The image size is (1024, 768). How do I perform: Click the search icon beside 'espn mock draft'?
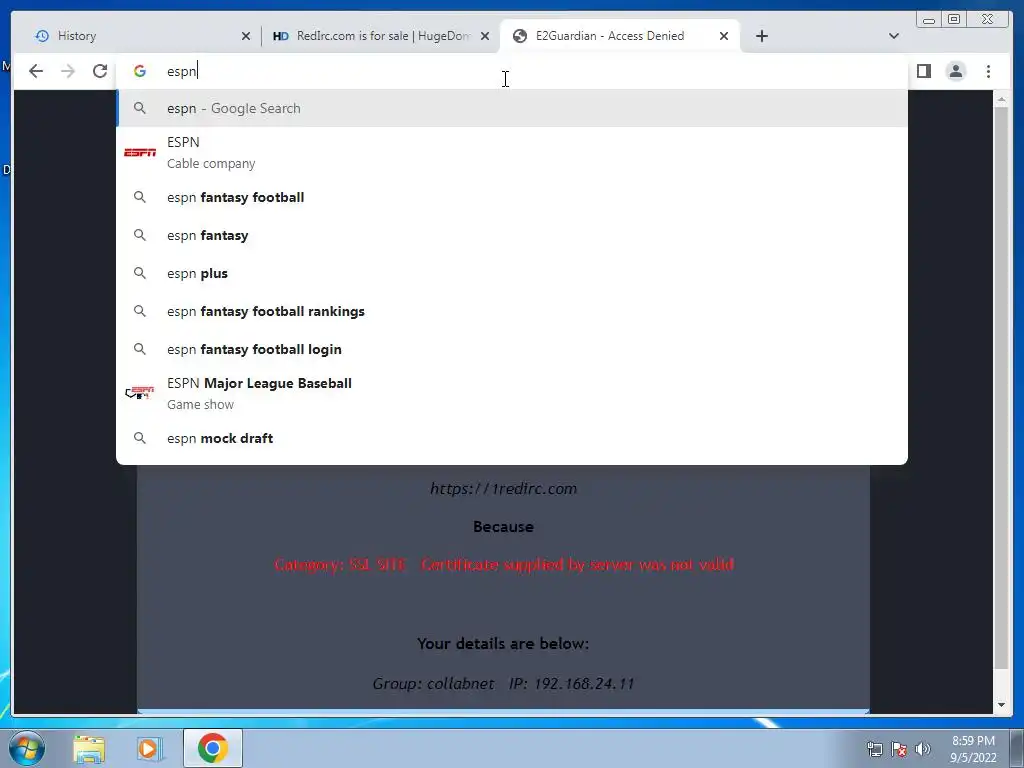point(140,438)
